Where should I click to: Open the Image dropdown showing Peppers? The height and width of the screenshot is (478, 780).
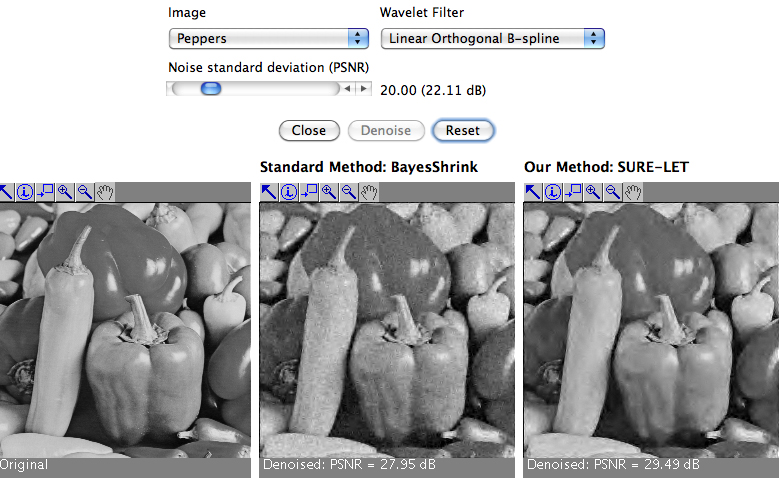click(x=269, y=39)
